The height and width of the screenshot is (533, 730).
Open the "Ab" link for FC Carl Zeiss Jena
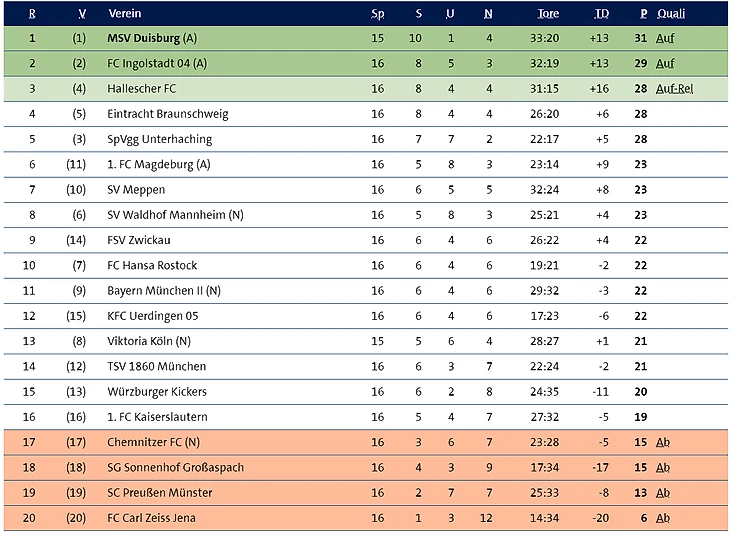click(662, 518)
